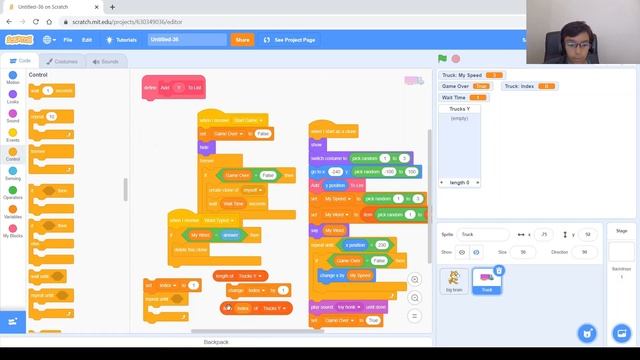Select the Operators block category
The height and width of the screenshot is (360, 640).
[13, 193]
